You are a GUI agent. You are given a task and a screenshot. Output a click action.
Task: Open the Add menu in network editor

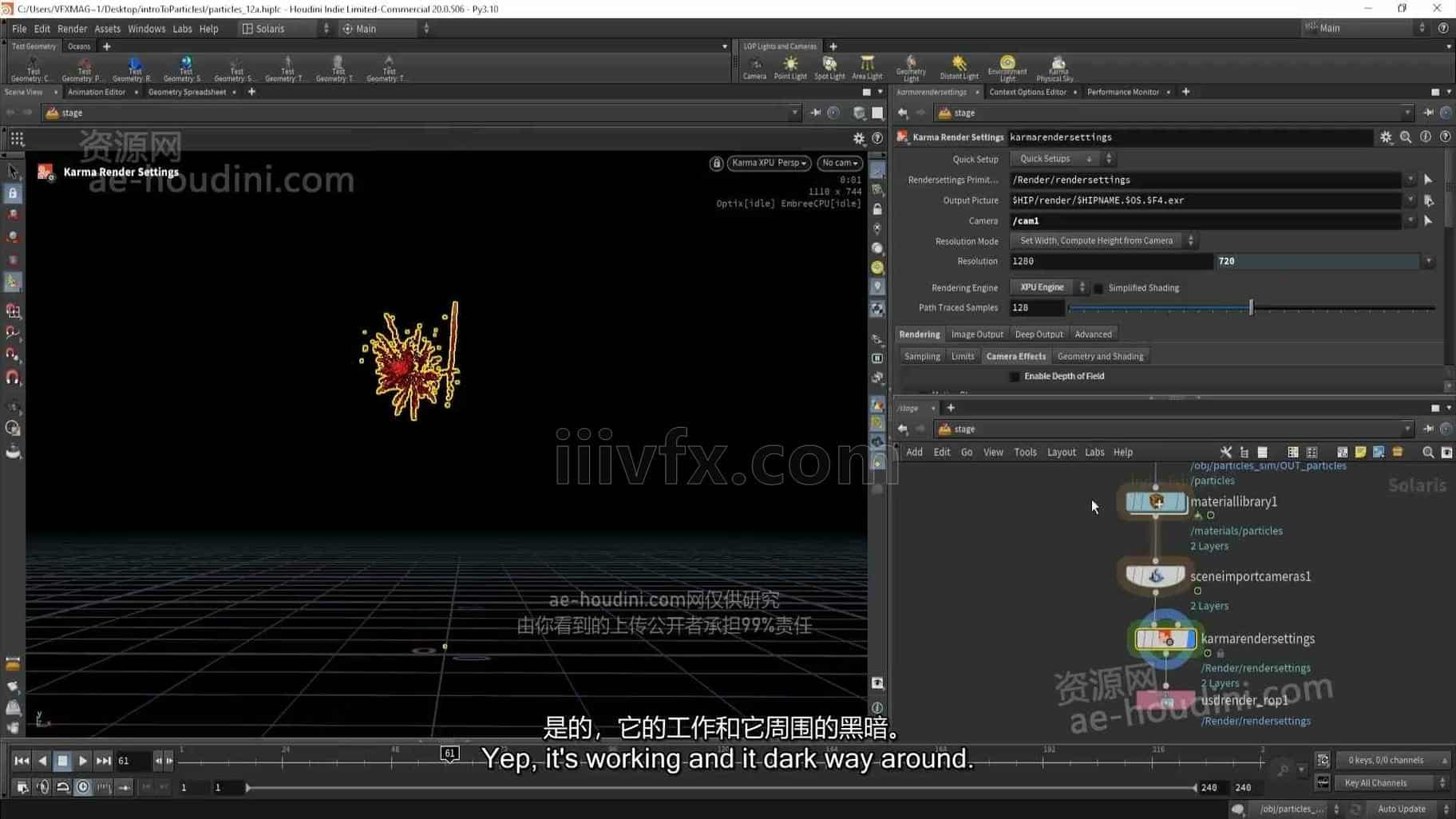[x=914, y=453]
